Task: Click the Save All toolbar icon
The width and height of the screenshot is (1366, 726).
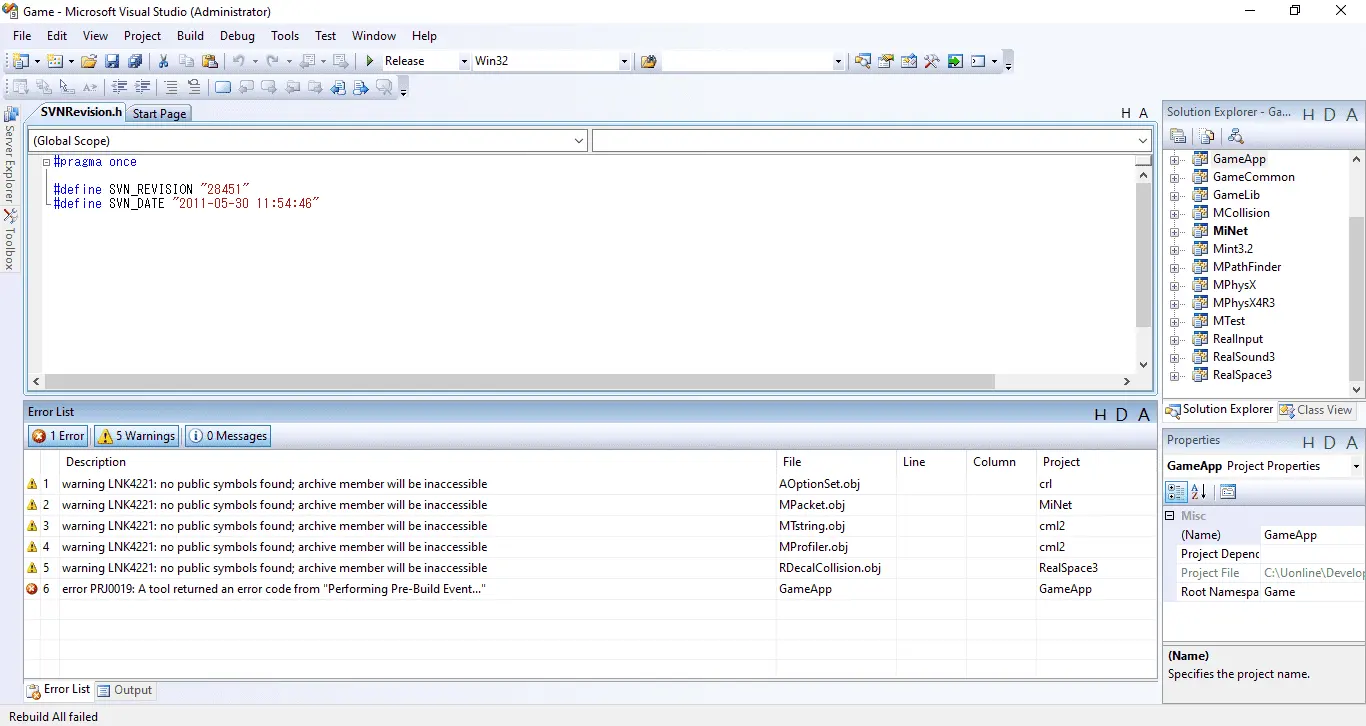Action: [135, 61]
